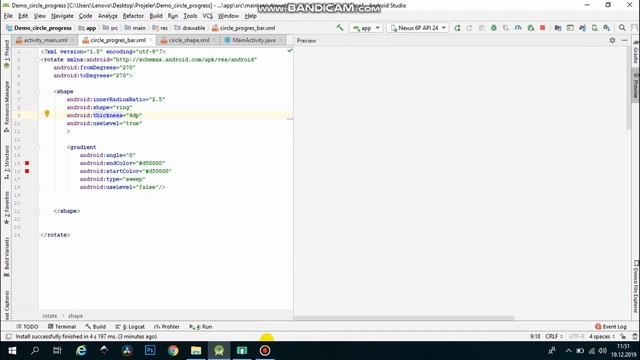Open Chrome from the taskbar
Viewport: 640px width, 360px height.
tap(173, 351)
